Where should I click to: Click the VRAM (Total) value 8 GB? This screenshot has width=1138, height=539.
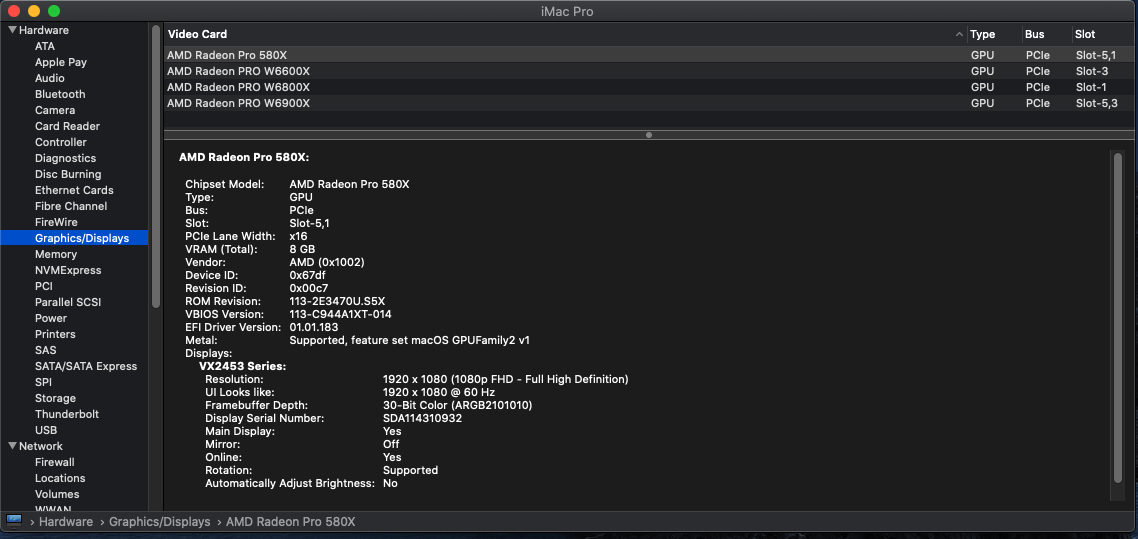[x=302, y=249]
